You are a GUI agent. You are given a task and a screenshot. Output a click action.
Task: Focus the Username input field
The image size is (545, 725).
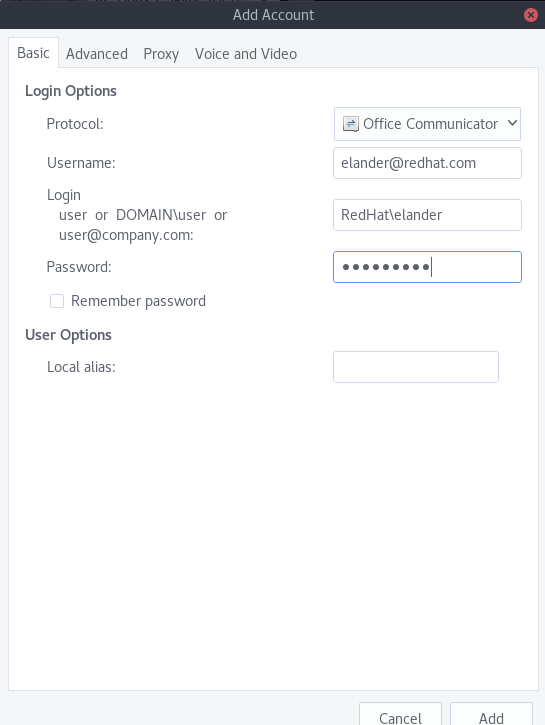tap(427, 163)
